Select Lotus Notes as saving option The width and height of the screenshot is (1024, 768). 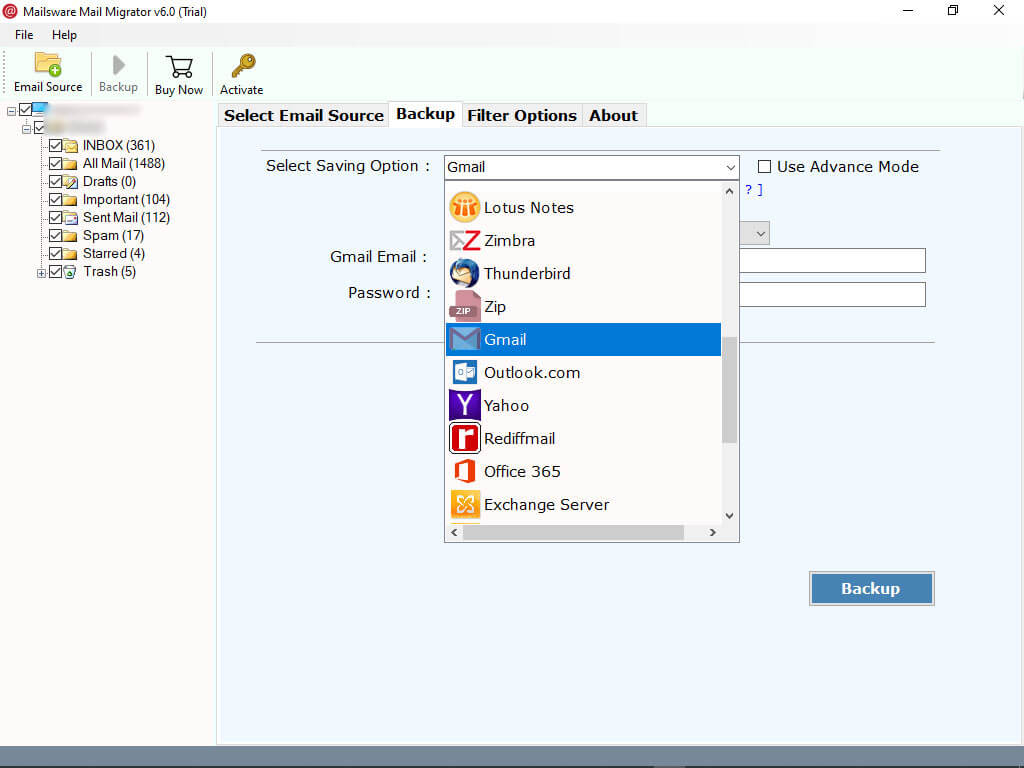(x=528, y=207)
